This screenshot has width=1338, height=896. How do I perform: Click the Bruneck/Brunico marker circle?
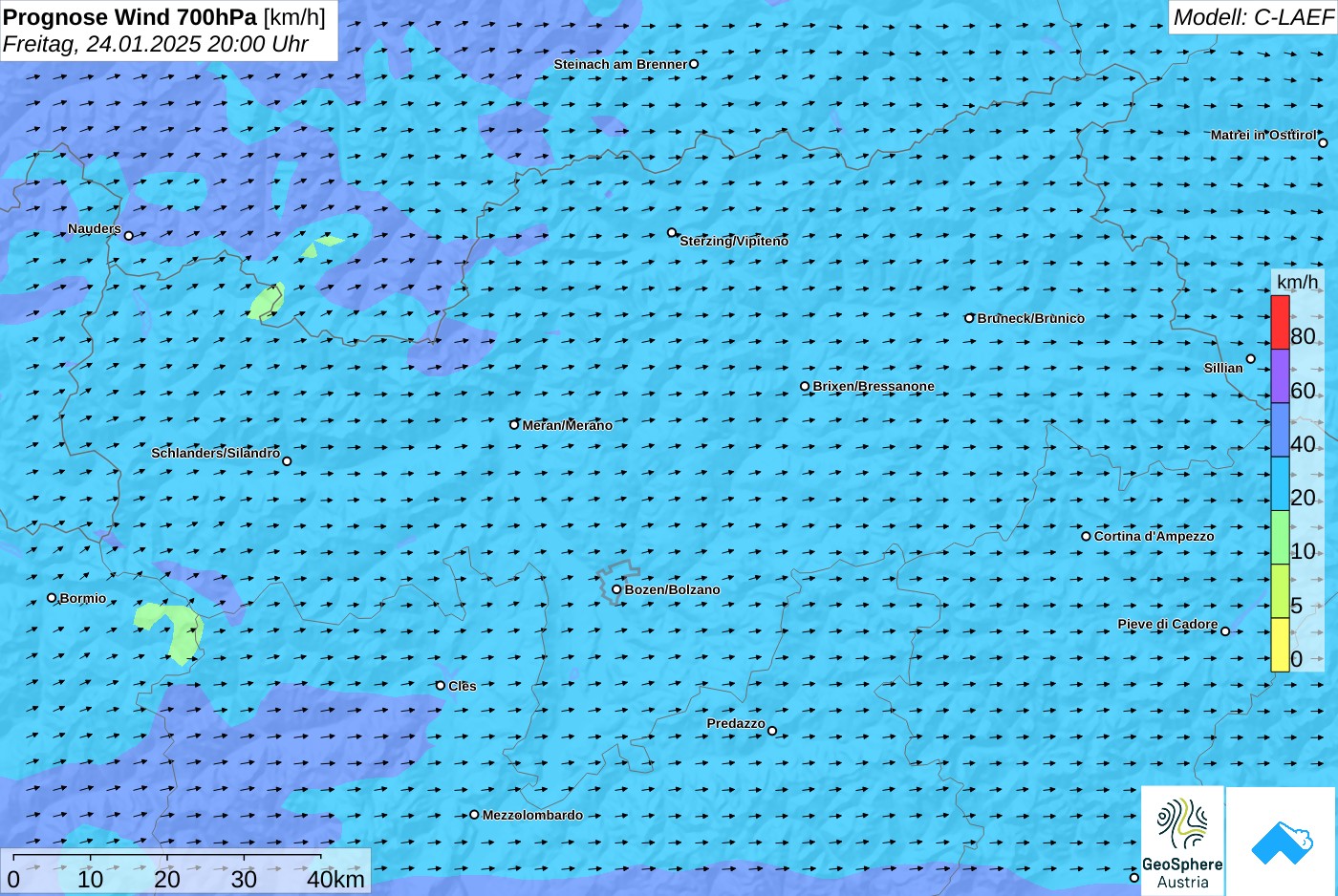click(969, 318)
